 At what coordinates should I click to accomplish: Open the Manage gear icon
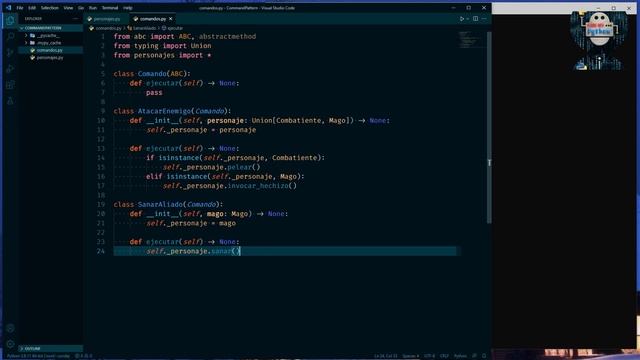(10, 344)
